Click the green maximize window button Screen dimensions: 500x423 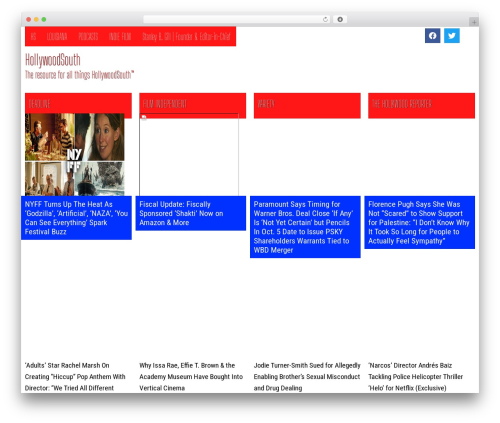[44, 19]
